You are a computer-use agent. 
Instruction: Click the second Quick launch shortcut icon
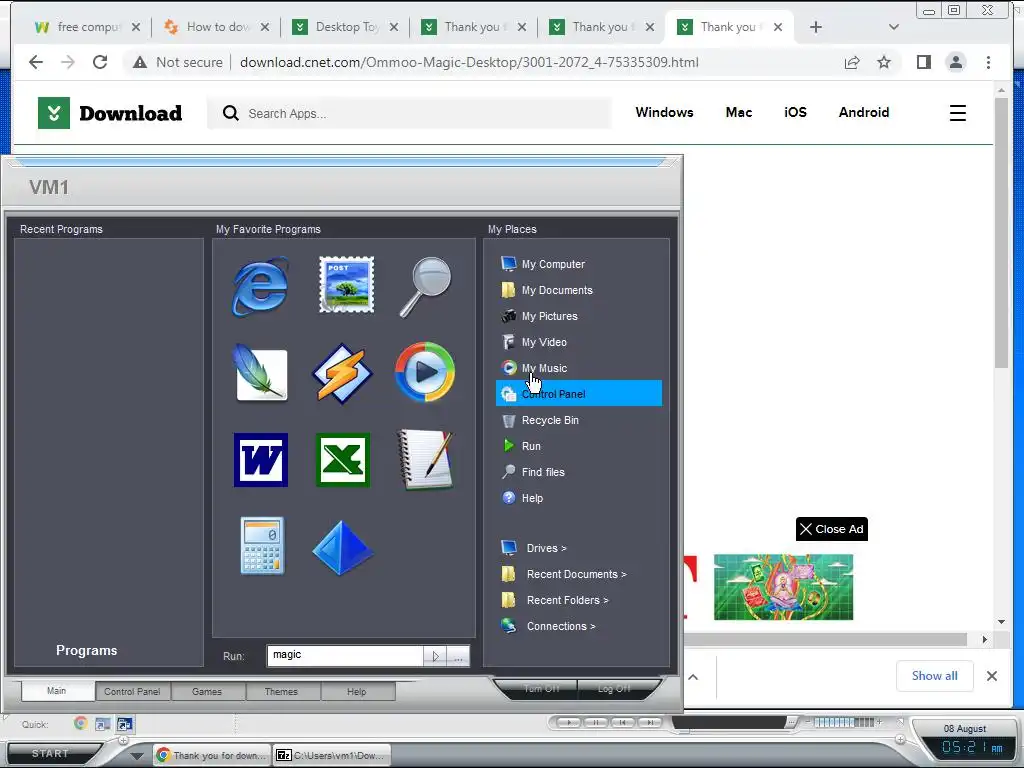click(x=103, y=724)
